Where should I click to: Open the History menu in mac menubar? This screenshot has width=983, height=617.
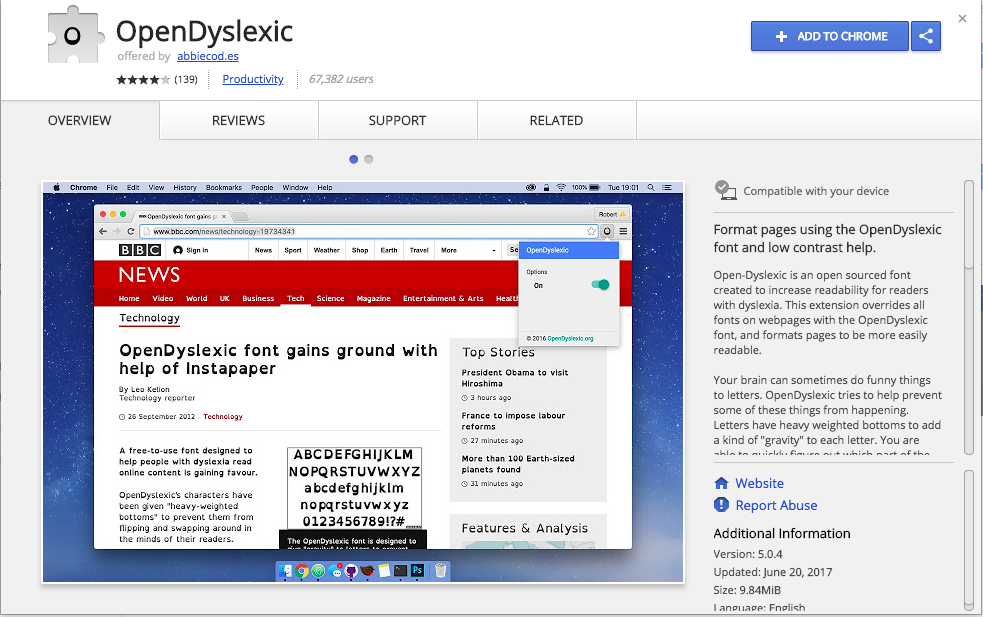(185, 187)
